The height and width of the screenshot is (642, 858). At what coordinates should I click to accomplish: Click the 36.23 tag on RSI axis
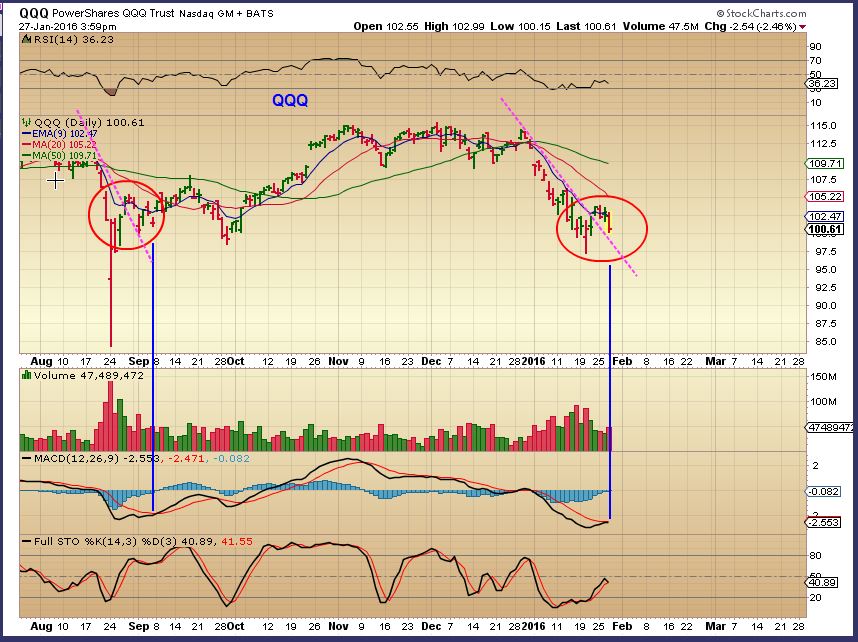click(x=821, y=84)
